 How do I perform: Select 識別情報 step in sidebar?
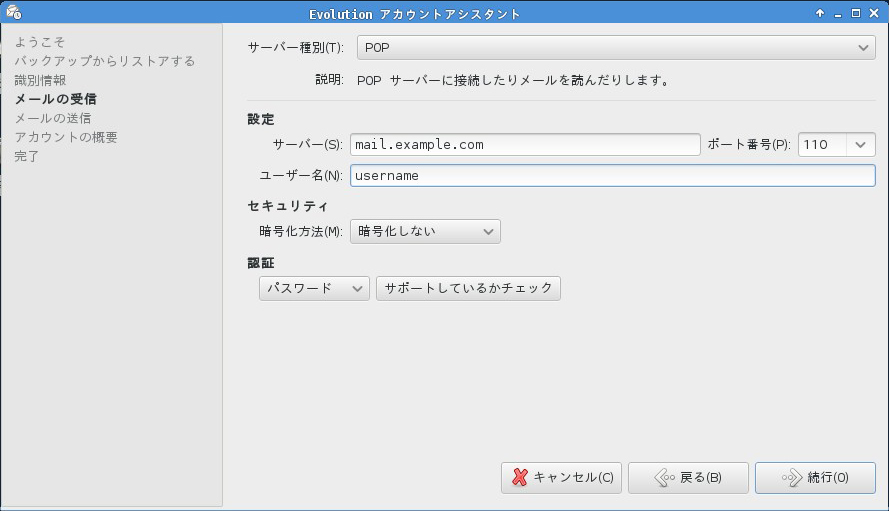coord(40,80)
